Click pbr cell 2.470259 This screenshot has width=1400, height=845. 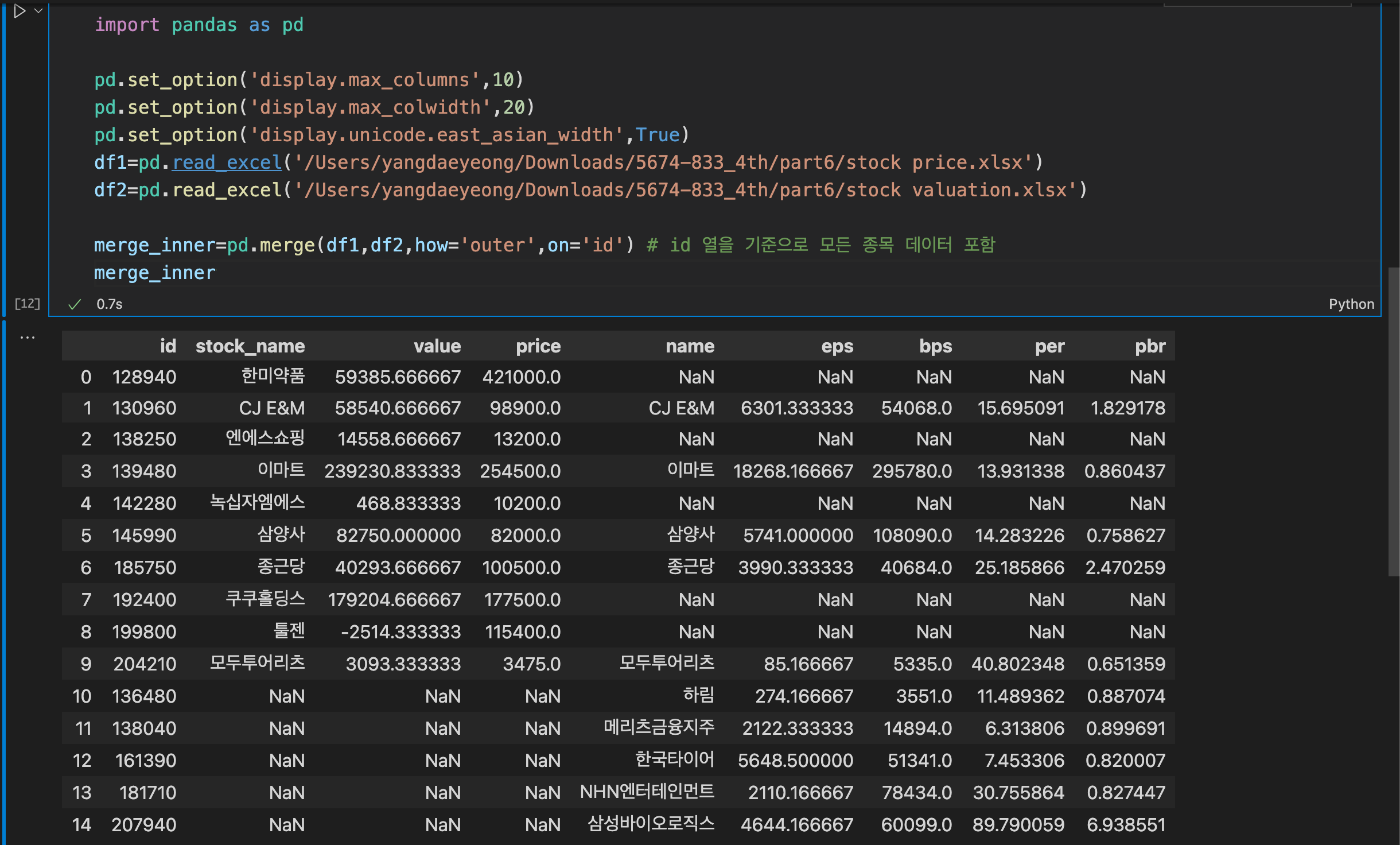pos(1125,568)
